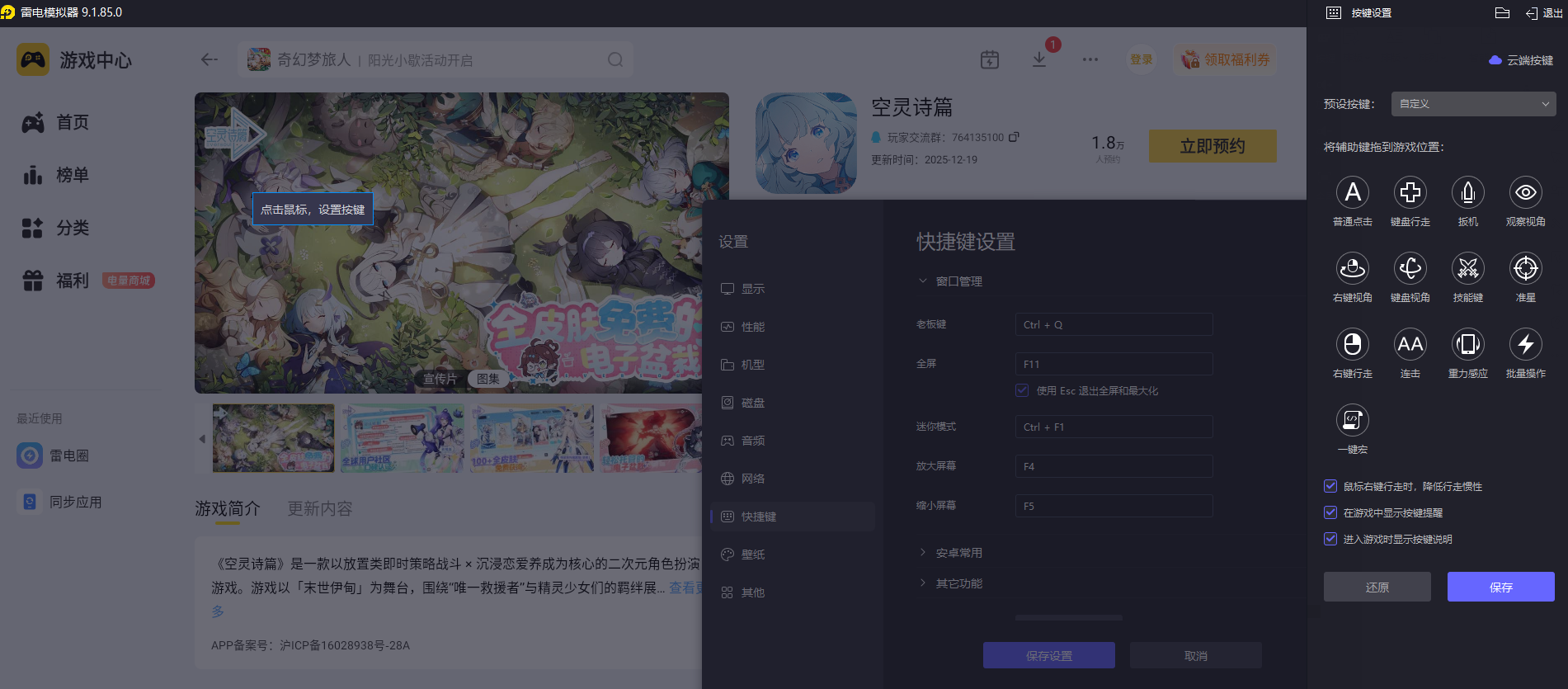1568x689 pixels.
Task: Select the 普通点击 tap key icon
Action: pos(1353,192)
